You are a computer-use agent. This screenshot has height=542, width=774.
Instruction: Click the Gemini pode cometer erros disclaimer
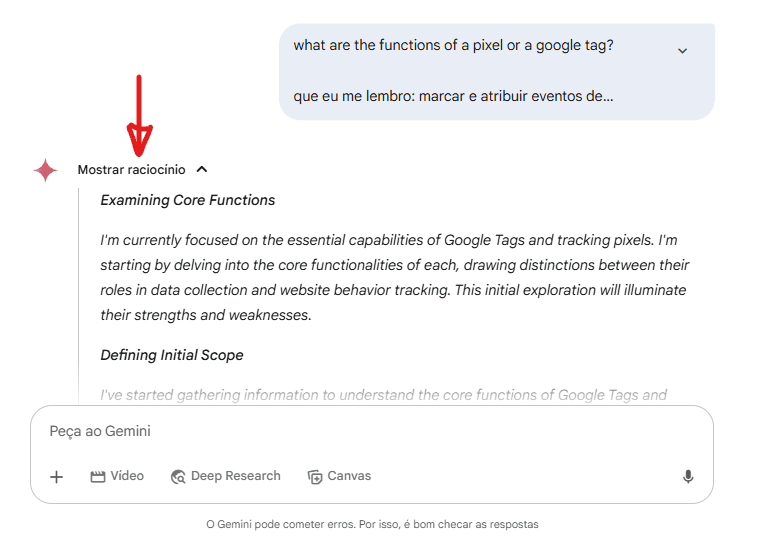coord(372,524)
